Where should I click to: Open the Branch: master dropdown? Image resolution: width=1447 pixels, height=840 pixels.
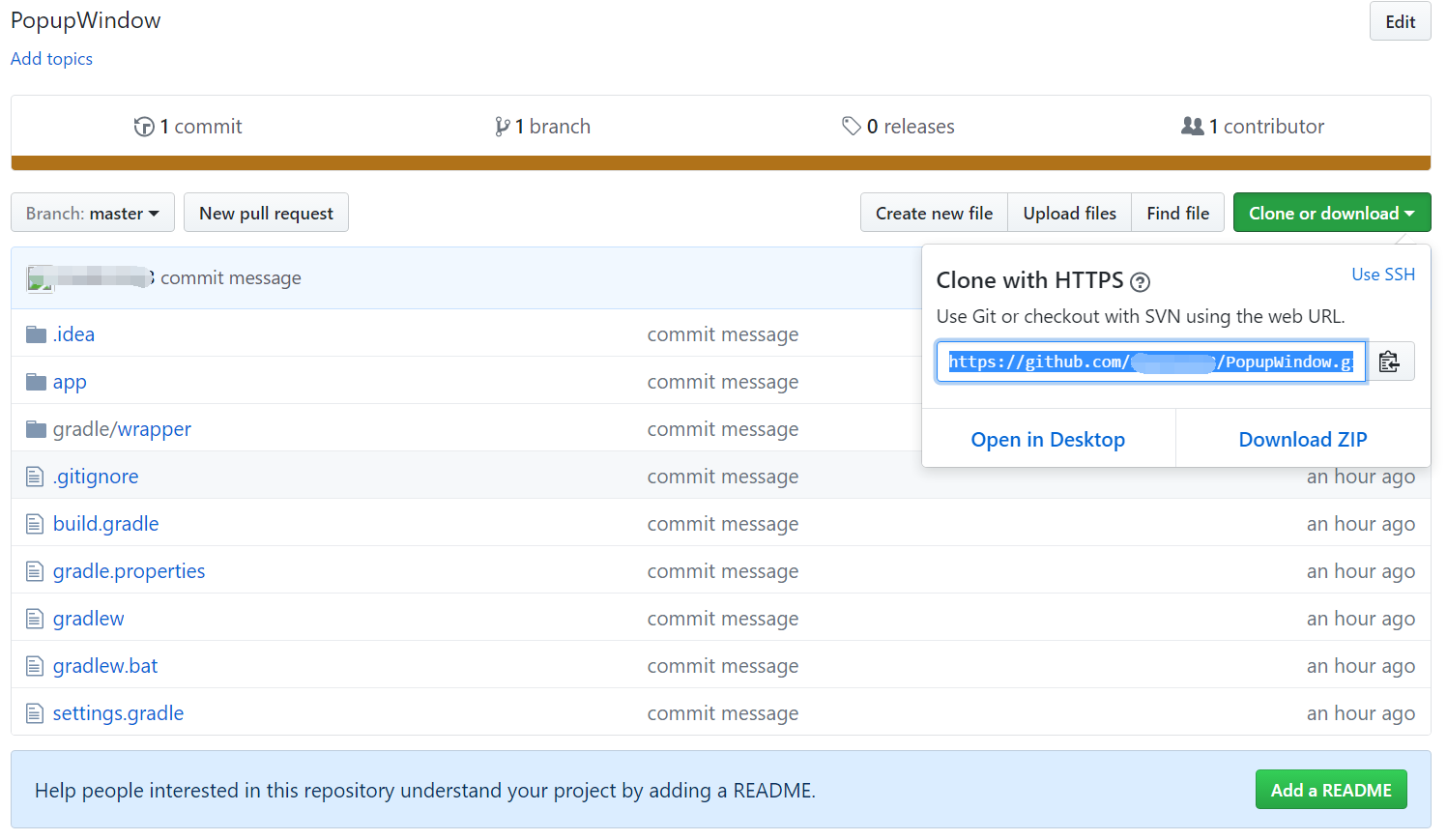pyautogui.click(x=93, y=213)
